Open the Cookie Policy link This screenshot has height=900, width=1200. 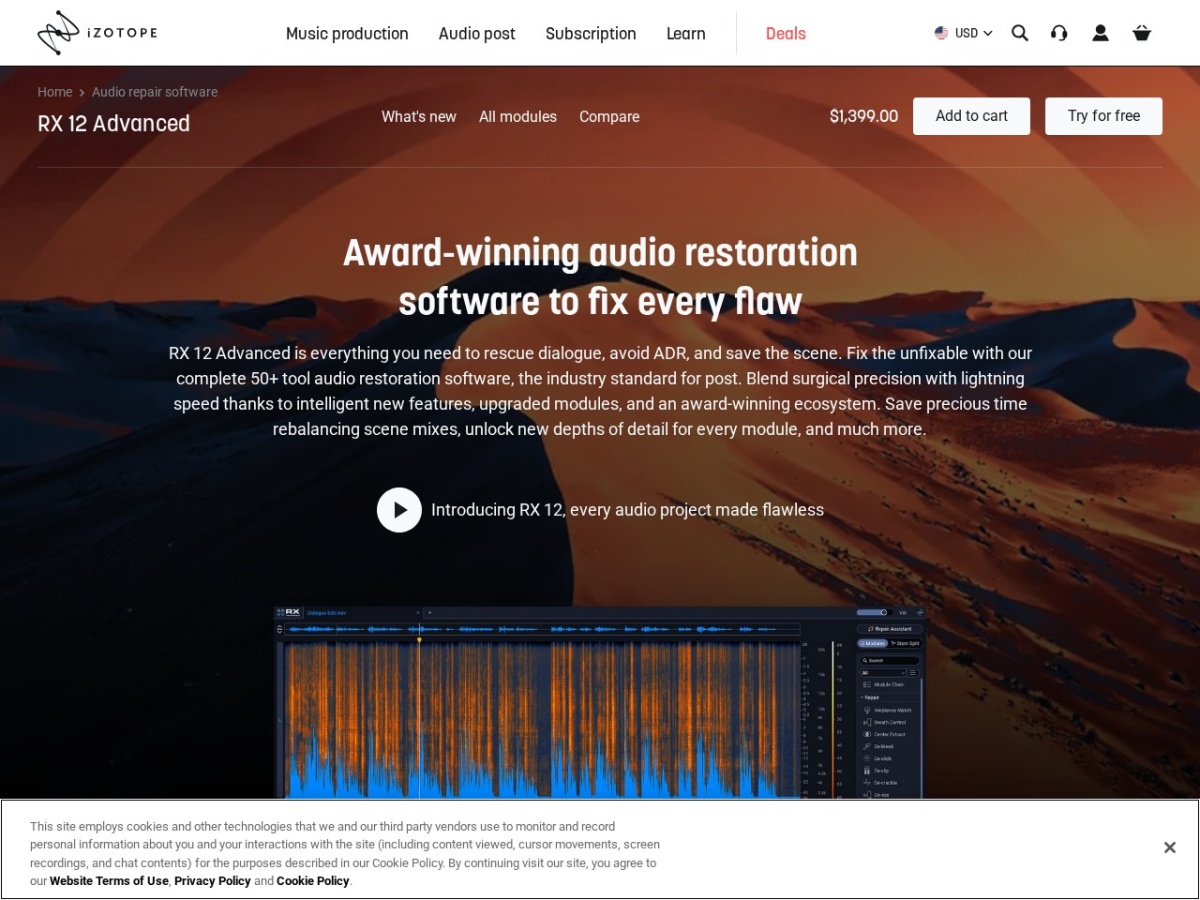(313, 881)
